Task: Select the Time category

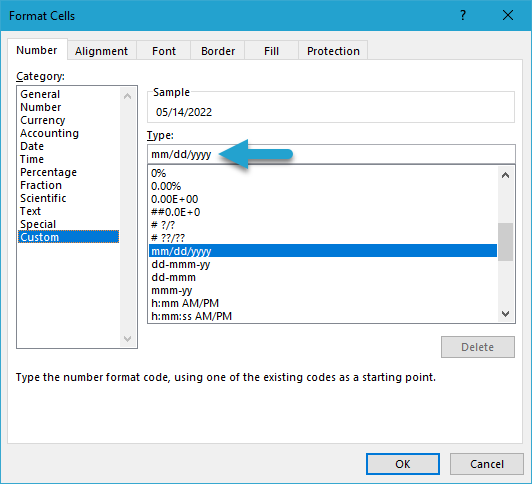Action: pyautogui.click(x=68, y=159)
